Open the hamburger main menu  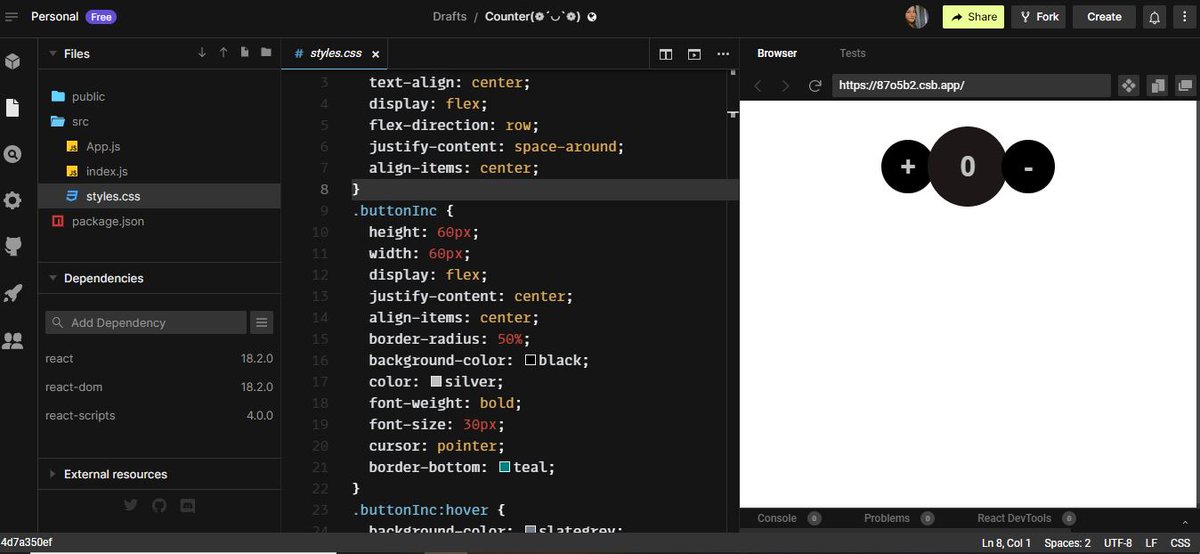tap(12, 17)
